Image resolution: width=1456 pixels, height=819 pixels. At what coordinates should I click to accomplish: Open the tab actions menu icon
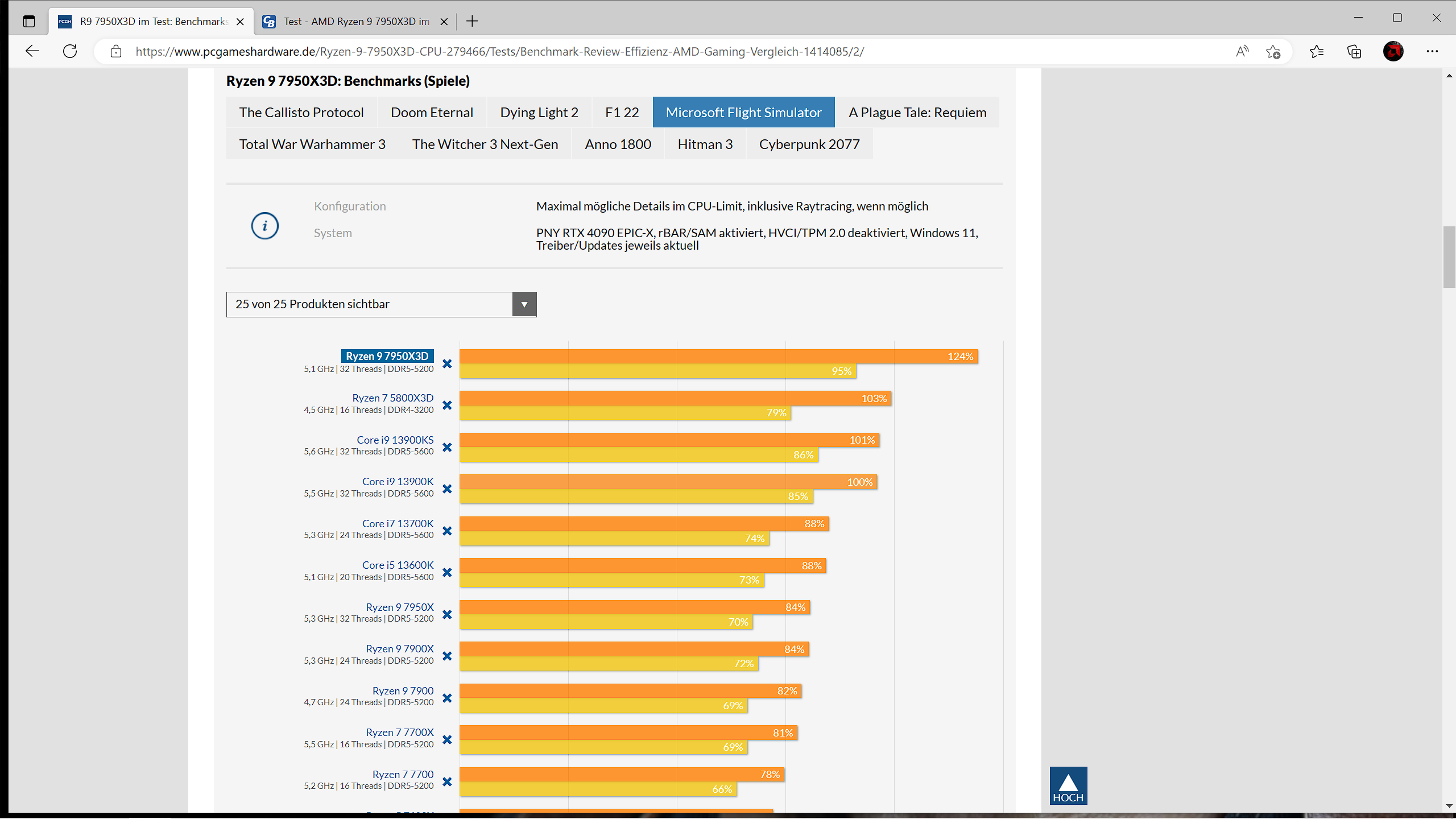coord(29,21)
